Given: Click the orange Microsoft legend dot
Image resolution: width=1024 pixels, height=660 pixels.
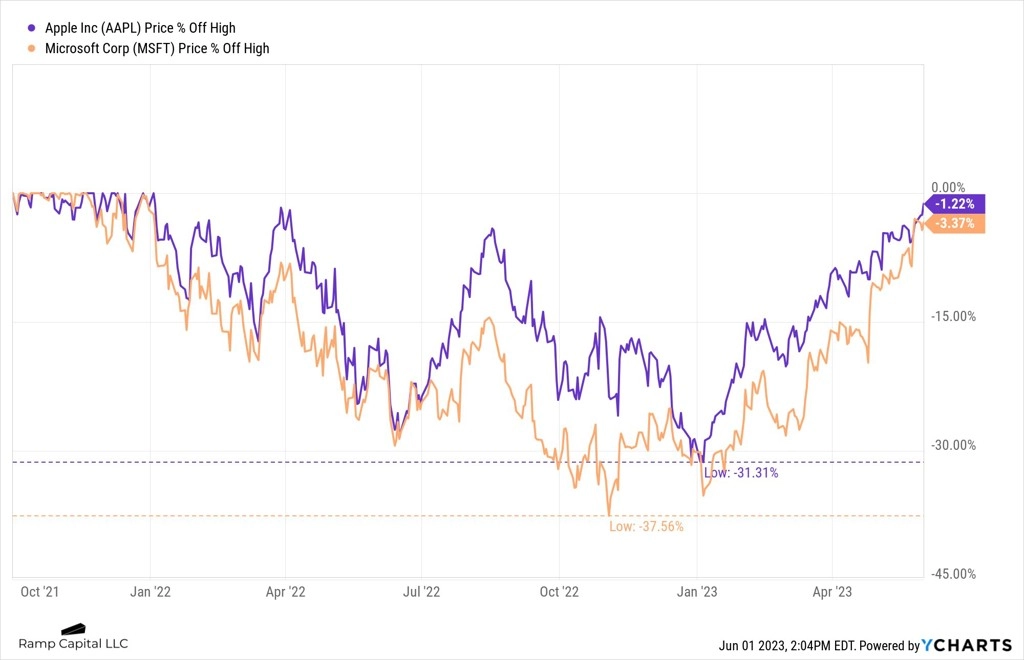Looking at the screenshot, I should [x=31, y=48].
